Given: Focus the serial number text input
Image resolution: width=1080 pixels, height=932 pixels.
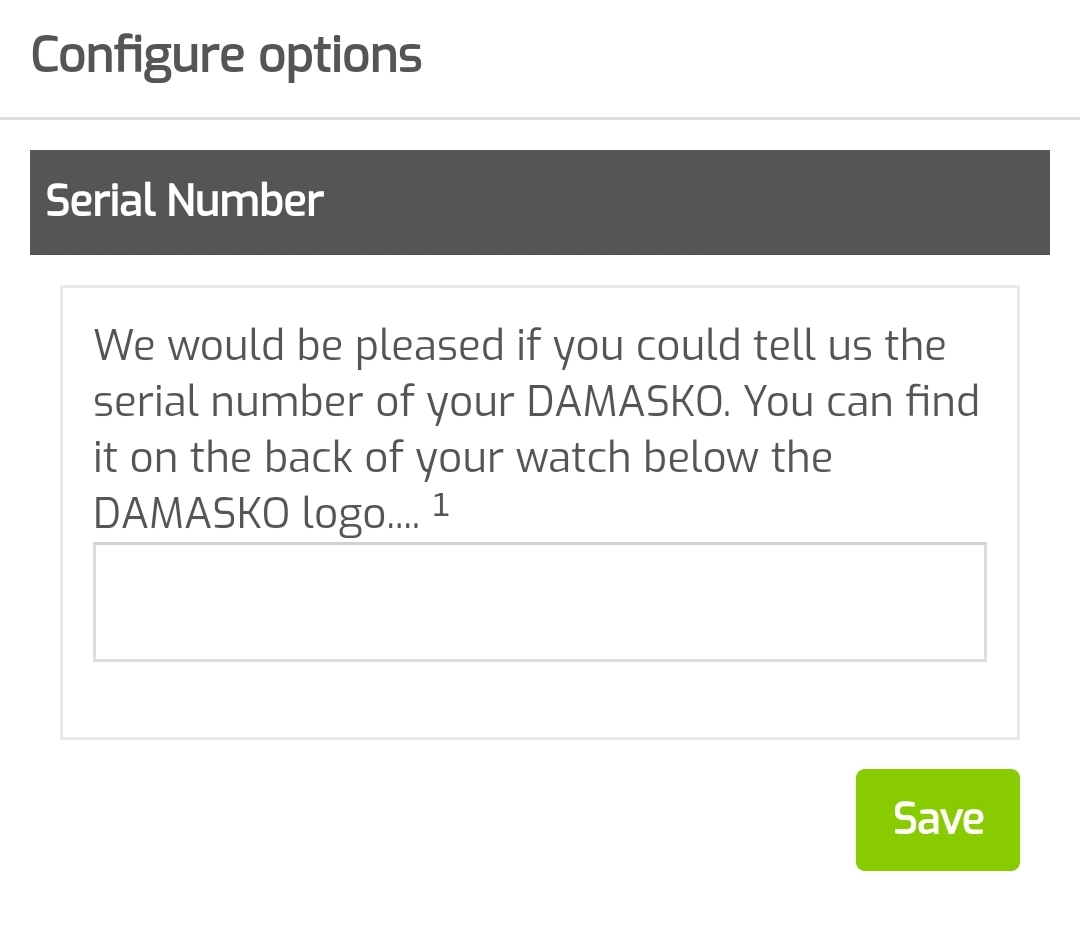Looking at the screenshot, I should pos(539,602).
